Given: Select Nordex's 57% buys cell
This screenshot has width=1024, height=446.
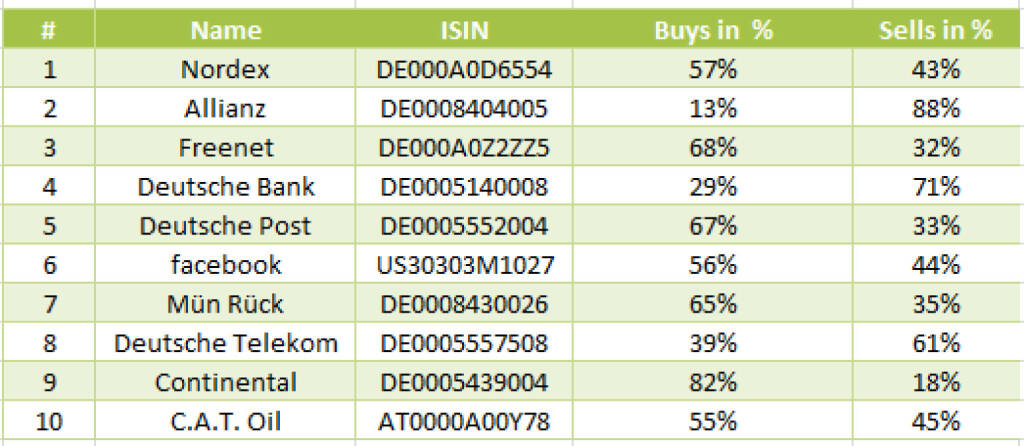Looking at the screenshot, I should click(713, 69).
